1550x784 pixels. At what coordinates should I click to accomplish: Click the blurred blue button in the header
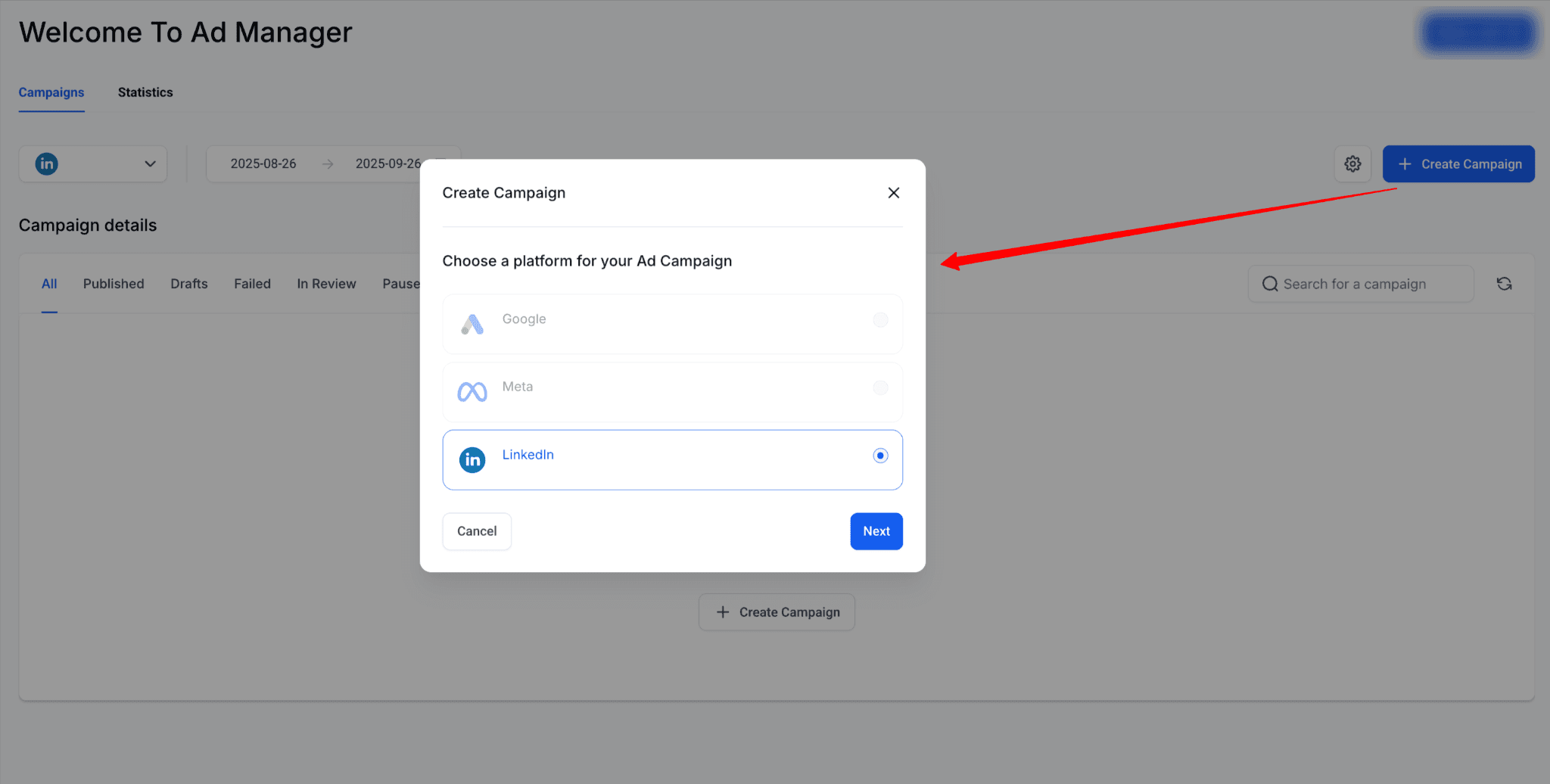point(1477,33)
